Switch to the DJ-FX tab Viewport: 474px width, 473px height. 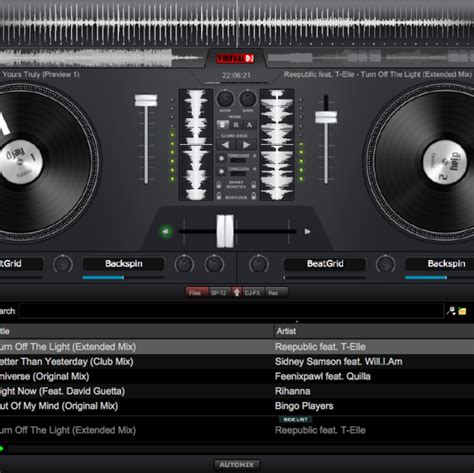[253, 292]
